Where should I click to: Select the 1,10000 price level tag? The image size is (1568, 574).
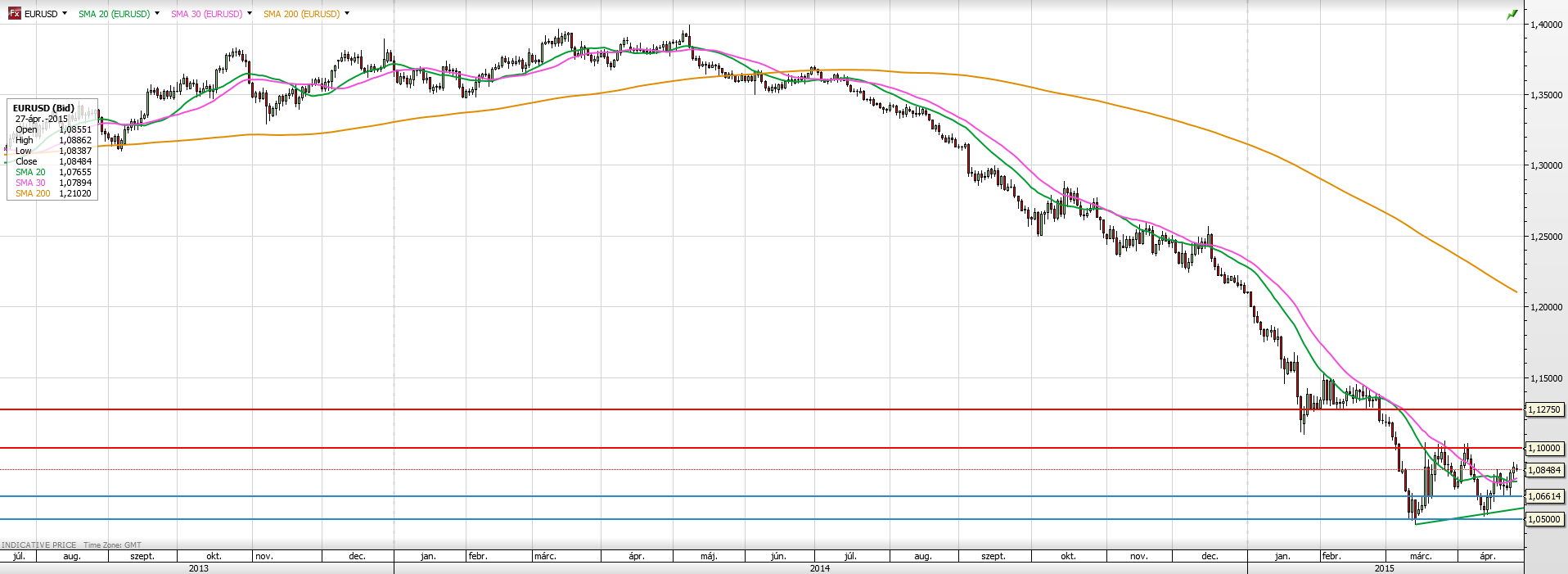point(1544,448)
